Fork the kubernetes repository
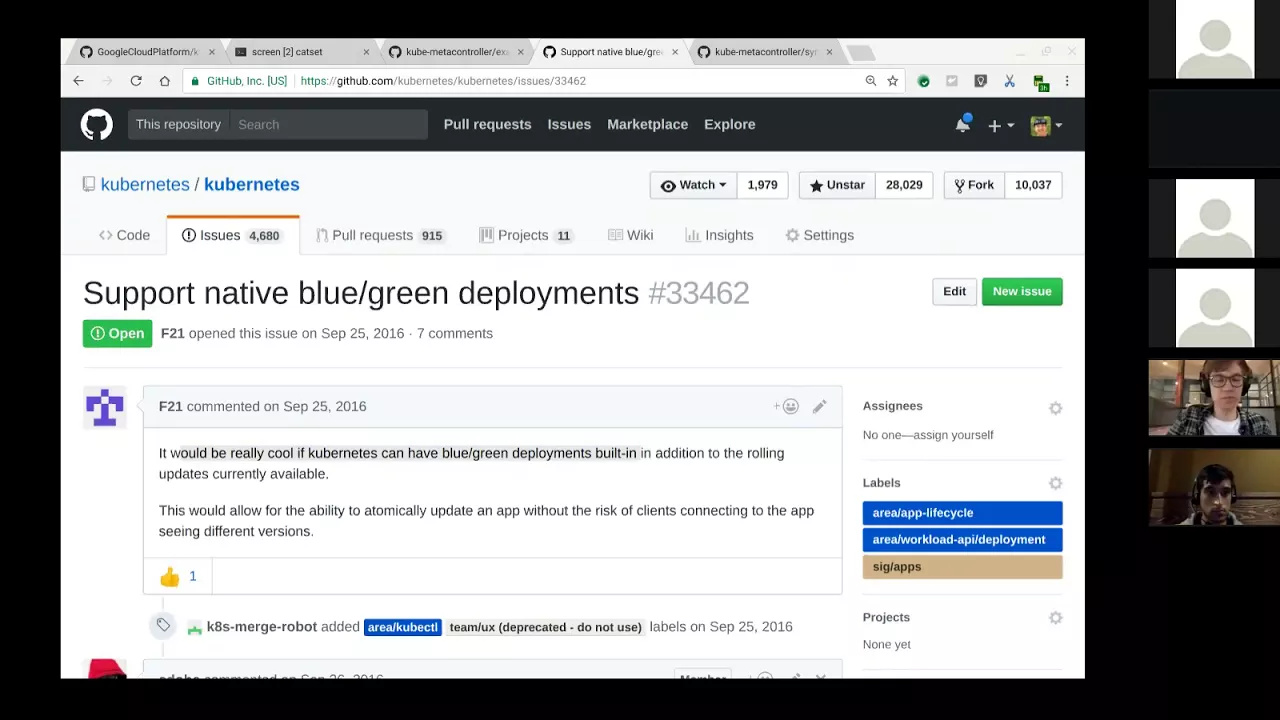This screenshot has height=720, width=1280. [x=974, y=185]
